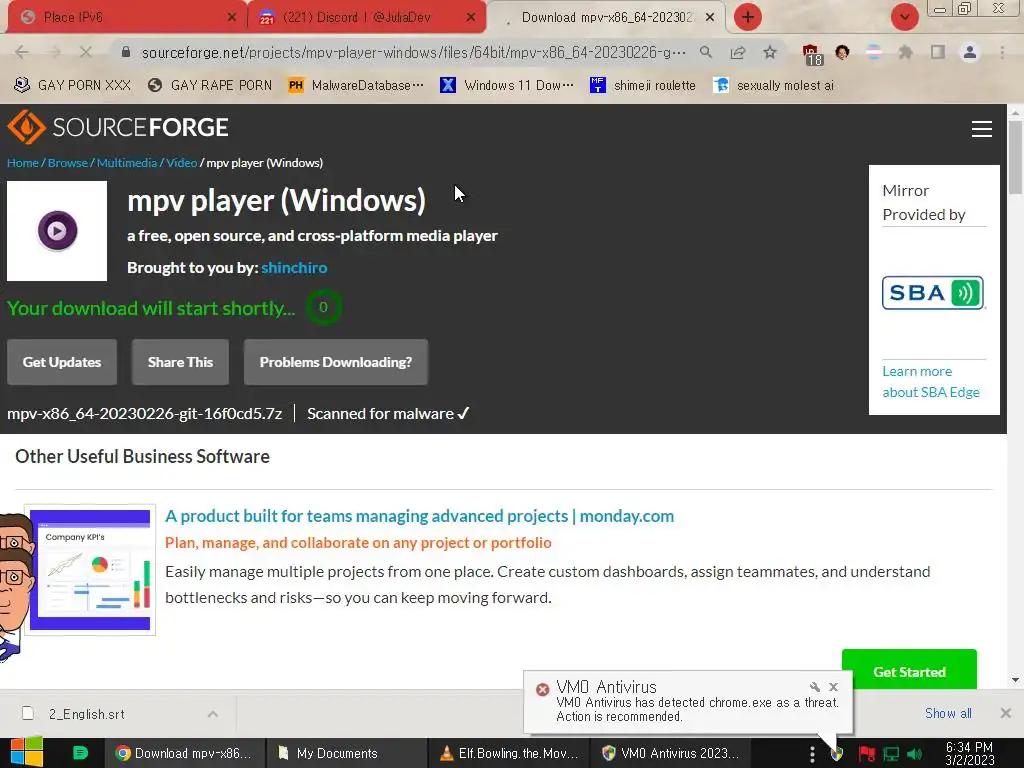Open the extension with 18 badge
Viewport: 1024px width, 768px height.
pos(812,54)
